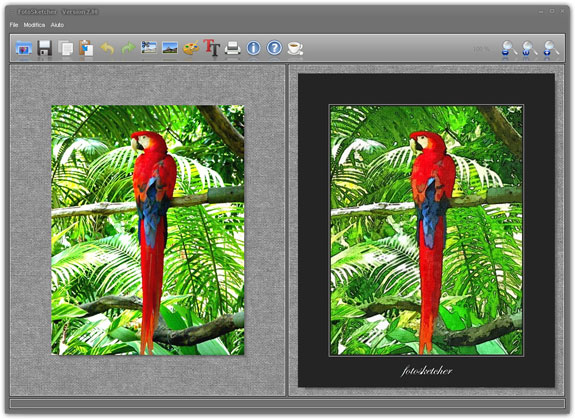Click the landscape picture toolbar icon
Screen dimensions: 575x419
tap(170, 48)
